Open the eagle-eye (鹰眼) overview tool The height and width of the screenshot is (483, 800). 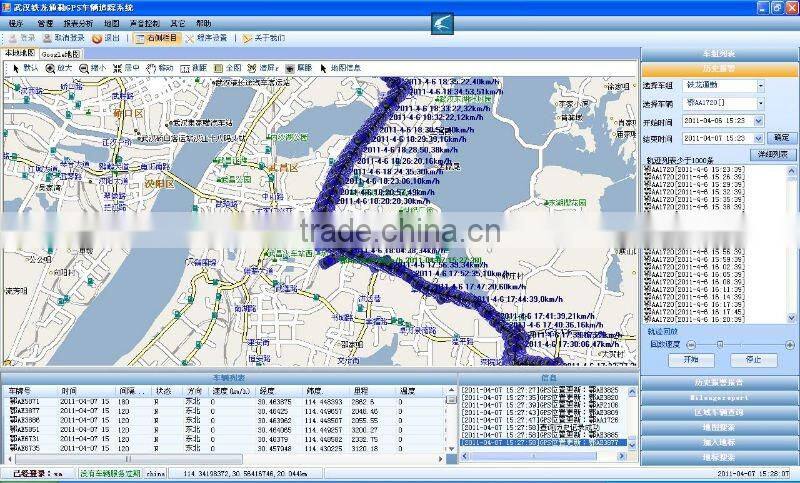pos(298,68)
